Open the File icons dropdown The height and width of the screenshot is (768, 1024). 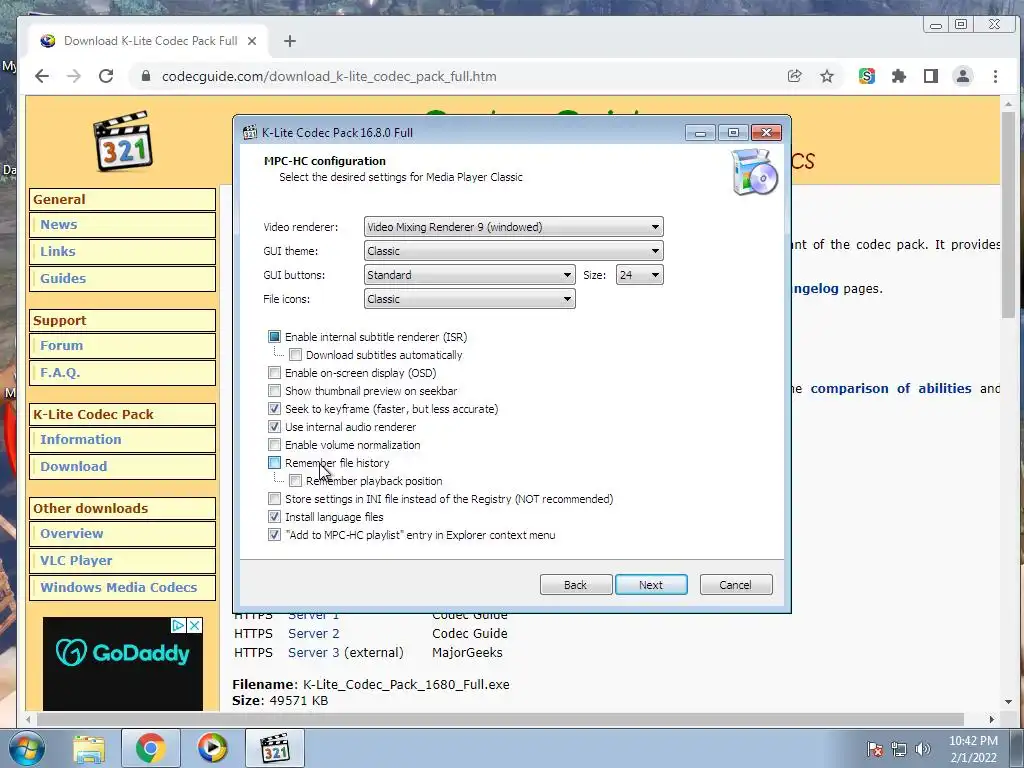(470, 299)
